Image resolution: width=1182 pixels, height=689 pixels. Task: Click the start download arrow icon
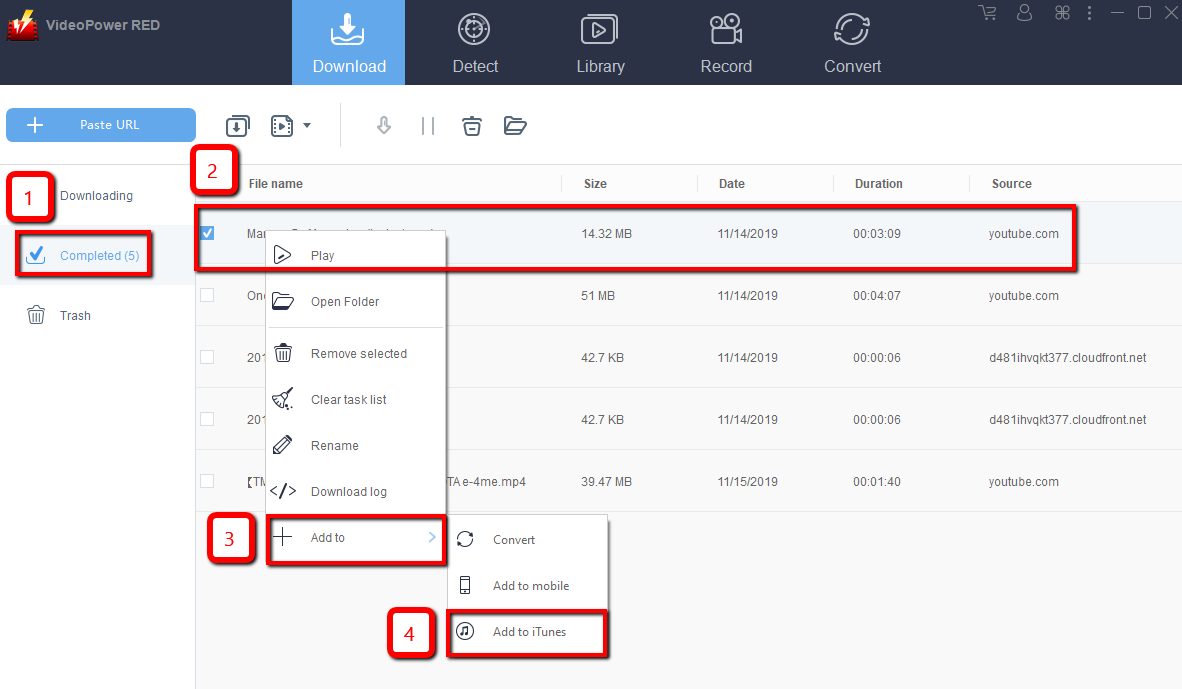383,126
